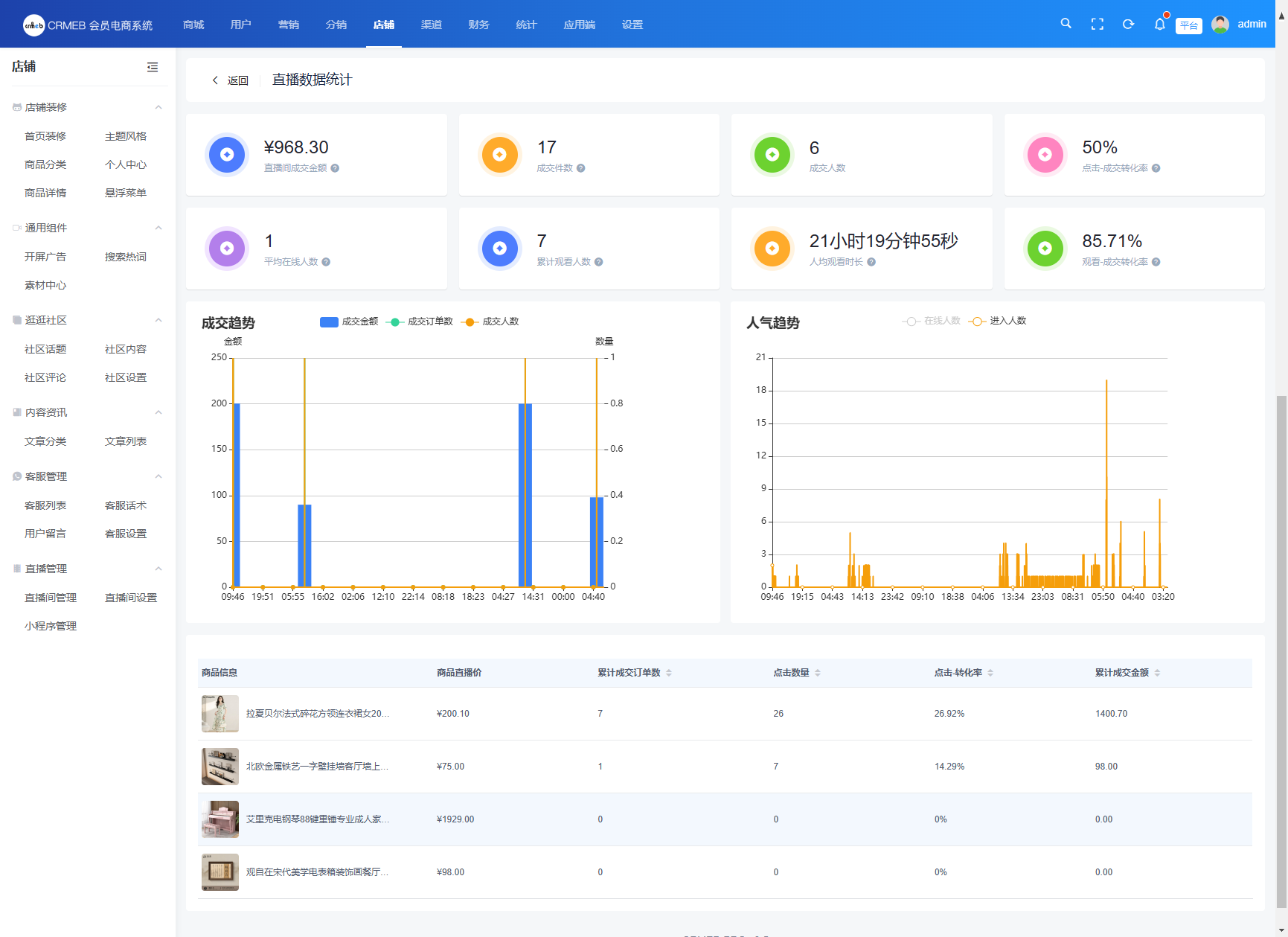Screen dimensions: 1288x937
Task: Click the admin avatar picture
Action: click(x=1220, y=24)
